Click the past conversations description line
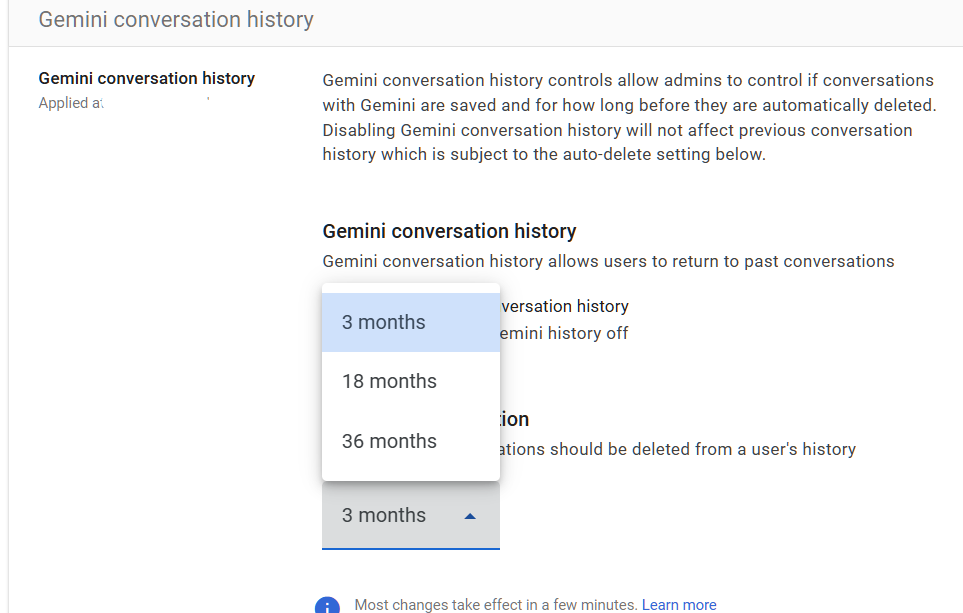The height and width of the screenshot is (613, 963). coord(608,261)
